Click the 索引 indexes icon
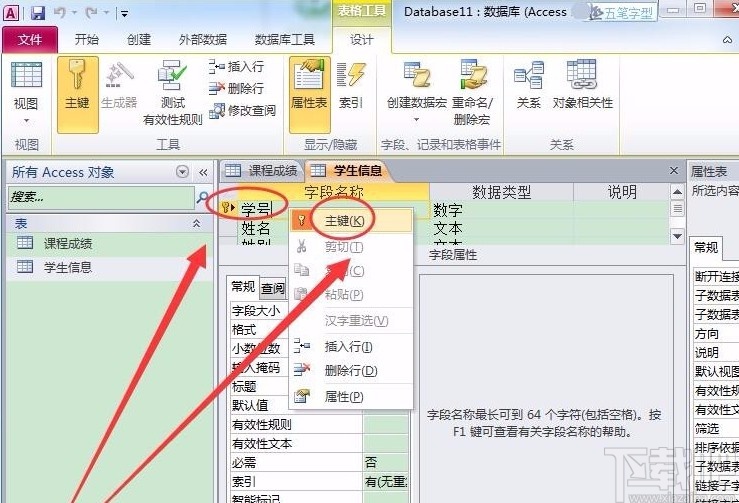Image resolution: width=739 pixels, height=503 pixels. (x=351, y=85)
